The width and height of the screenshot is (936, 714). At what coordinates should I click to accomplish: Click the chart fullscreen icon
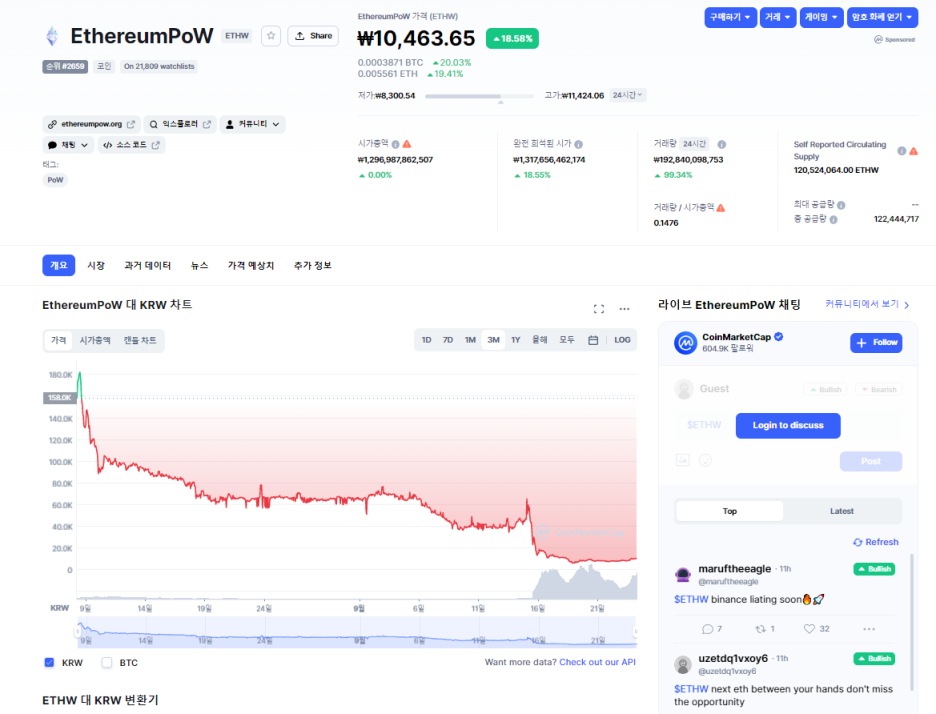coord(599,309)
